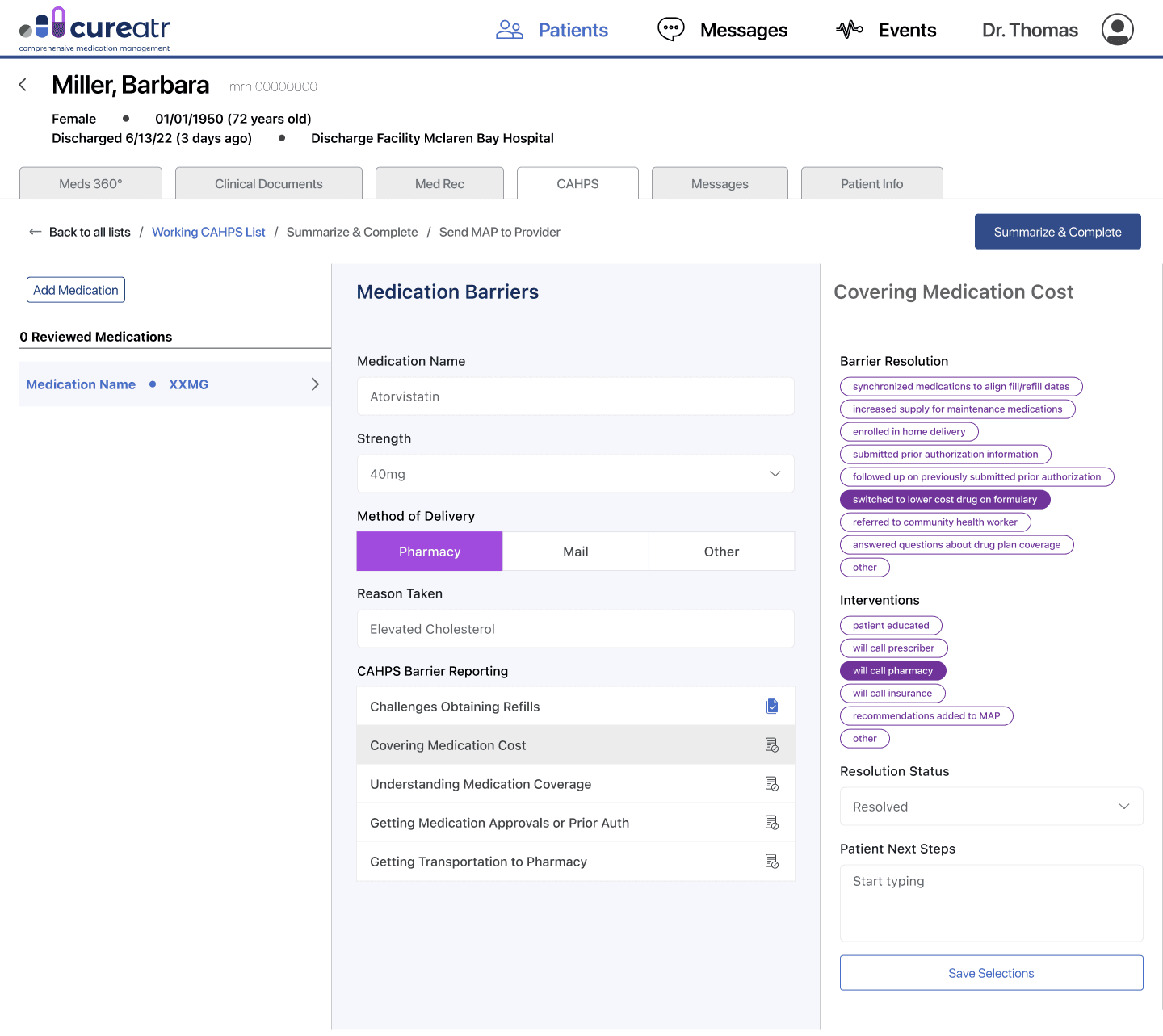1163x1036 pixels.
Task: Deselect 'switched to lower cost drug on formulary'
Action: pos(945,500)
